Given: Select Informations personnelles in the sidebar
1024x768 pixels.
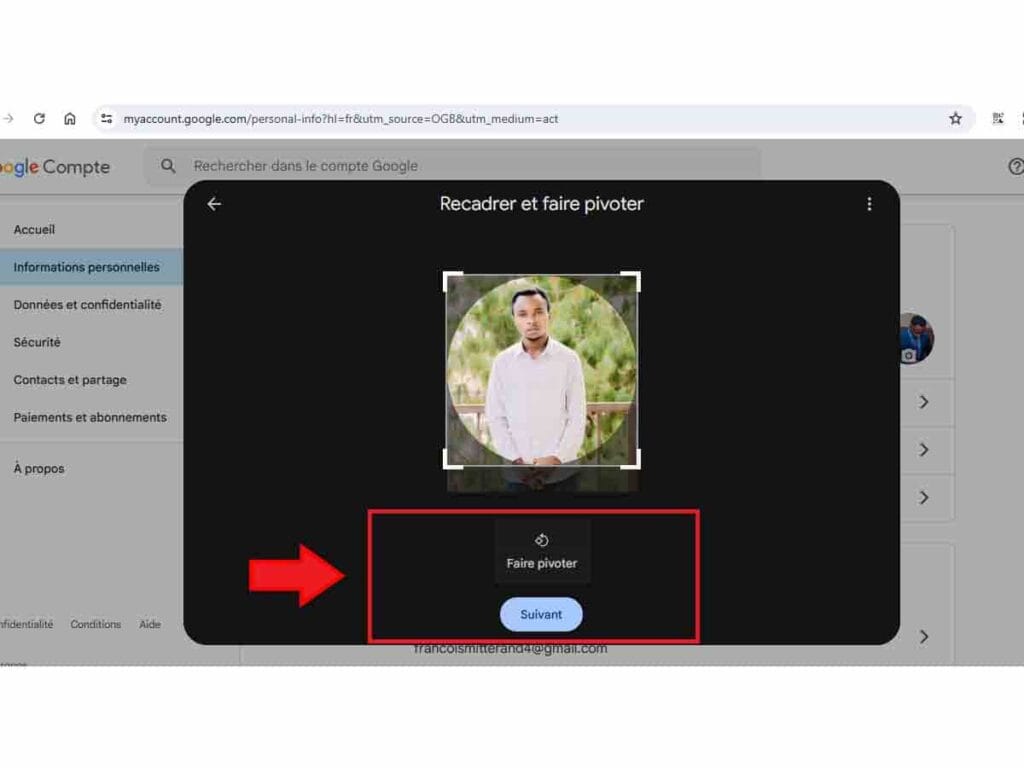Looking at the screenshot, I should pyautogui.click(x=86, y=267).
